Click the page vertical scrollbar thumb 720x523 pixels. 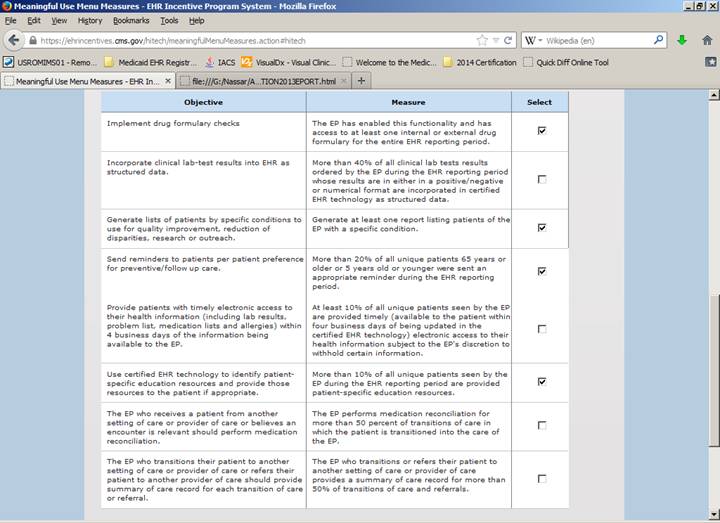[x=712, y=375]
